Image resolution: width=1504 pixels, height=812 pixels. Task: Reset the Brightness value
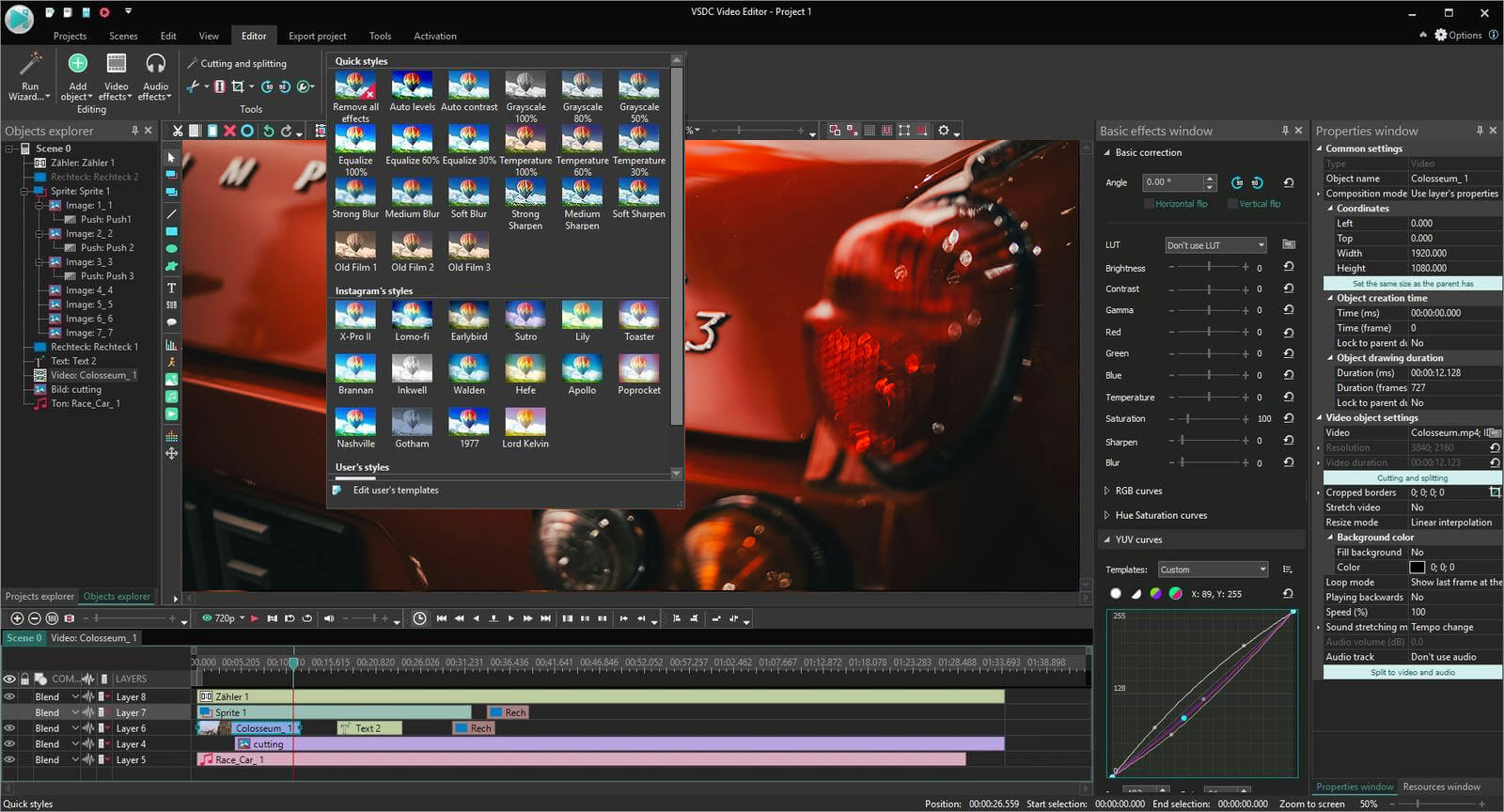(x=1288, y=267)
